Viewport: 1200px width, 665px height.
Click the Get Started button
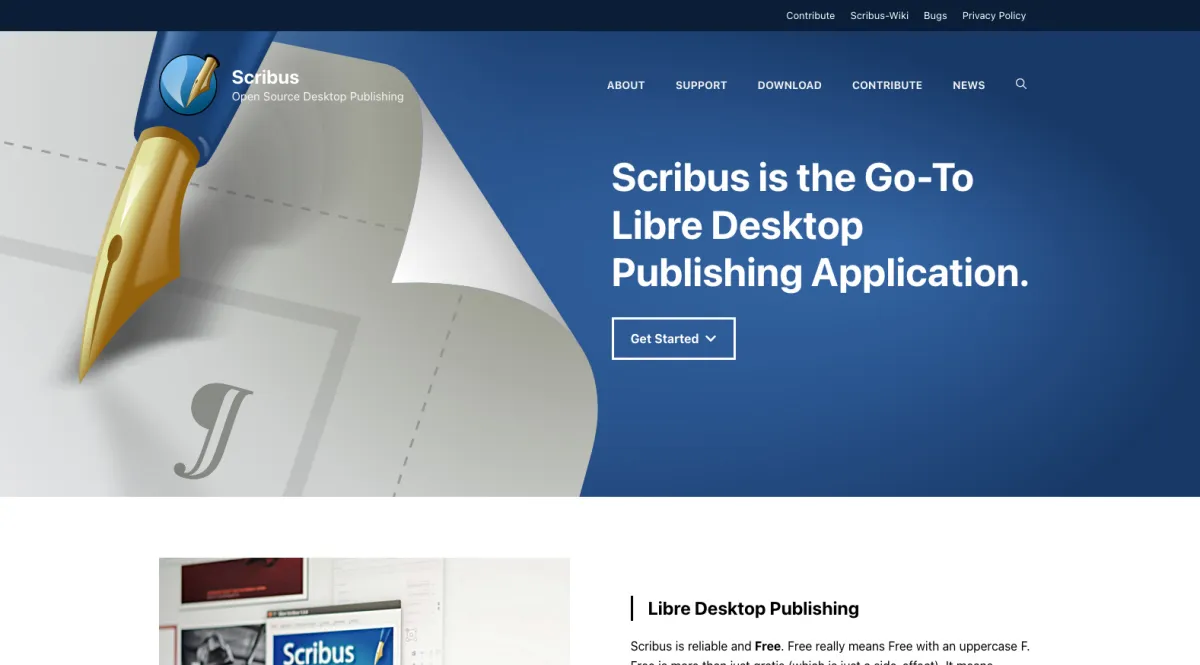(x=673, y=339)
